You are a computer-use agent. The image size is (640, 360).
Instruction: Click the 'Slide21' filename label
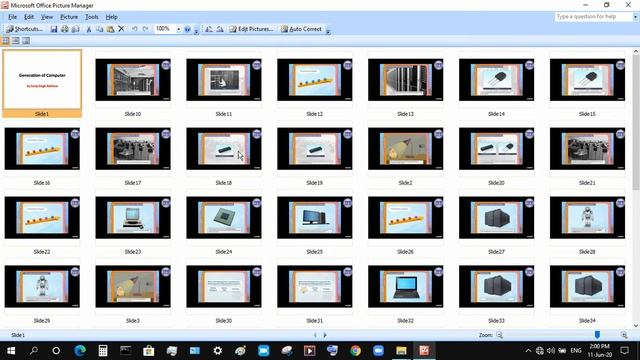(x=587, y=183)
